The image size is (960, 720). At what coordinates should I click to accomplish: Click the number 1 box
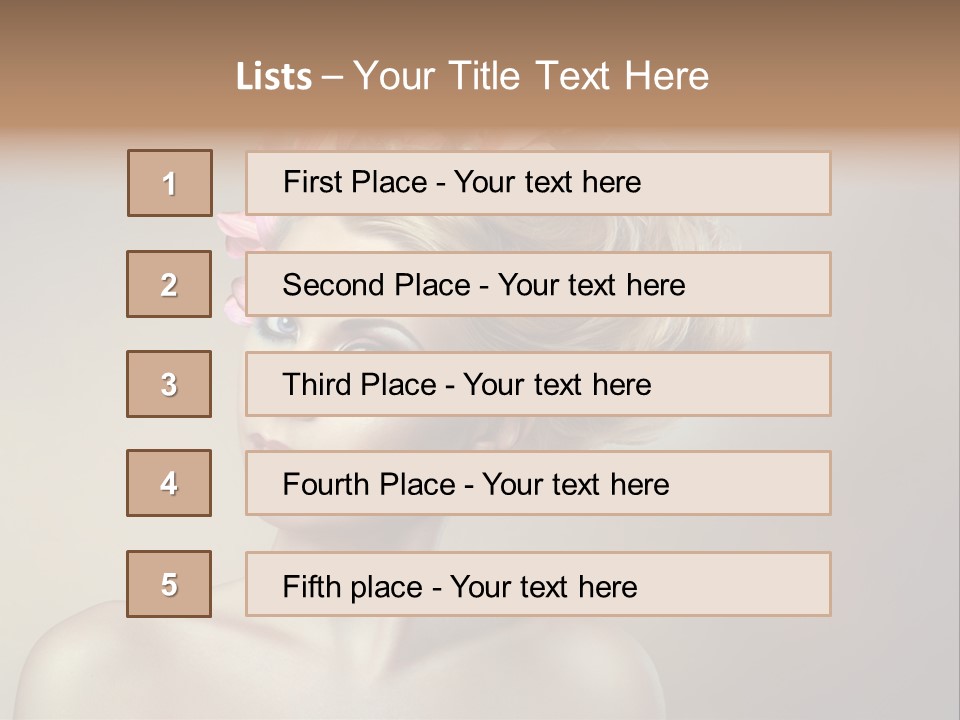(170, 183)
